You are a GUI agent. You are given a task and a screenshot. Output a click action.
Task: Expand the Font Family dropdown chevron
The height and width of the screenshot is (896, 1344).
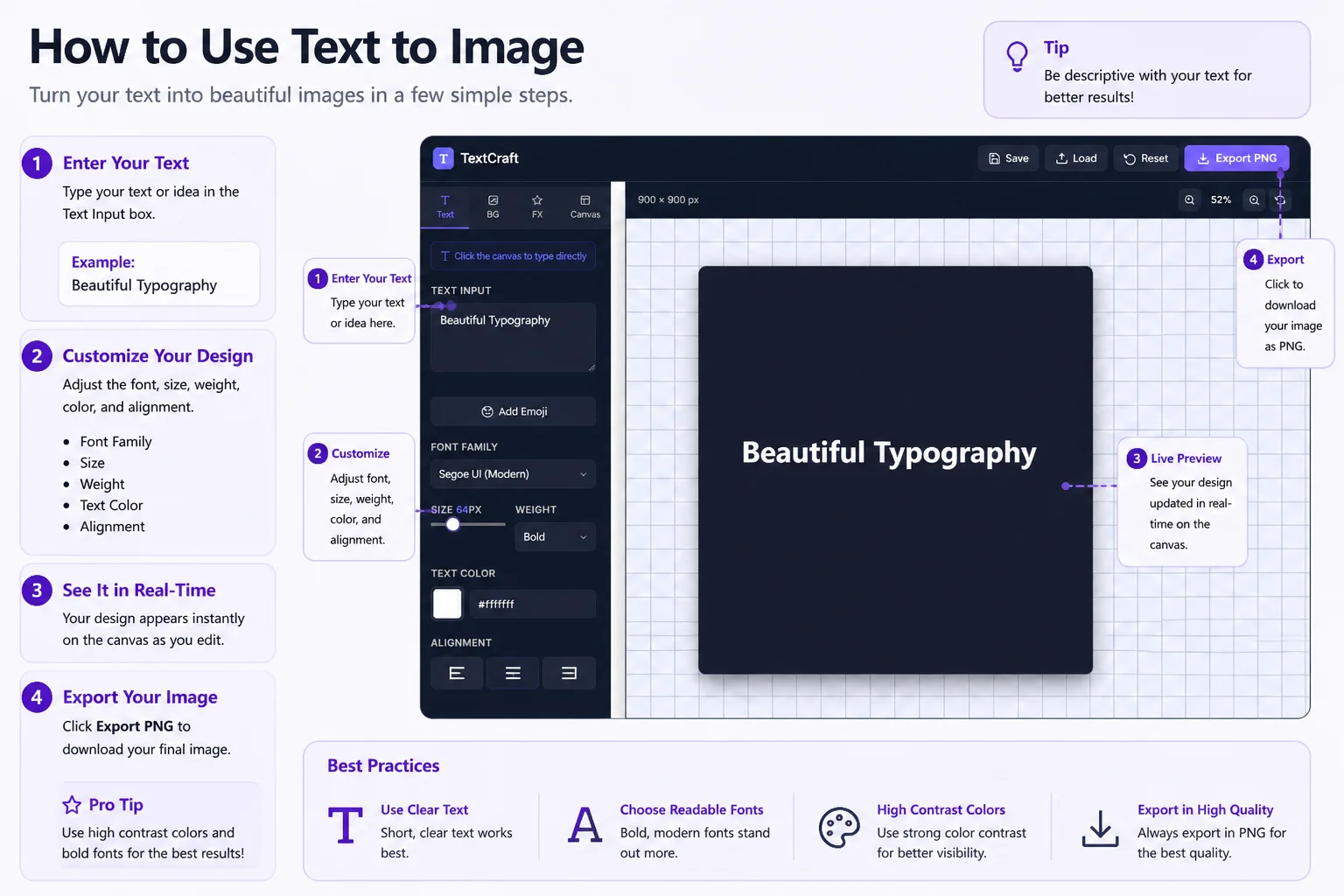tap(584, 474)
